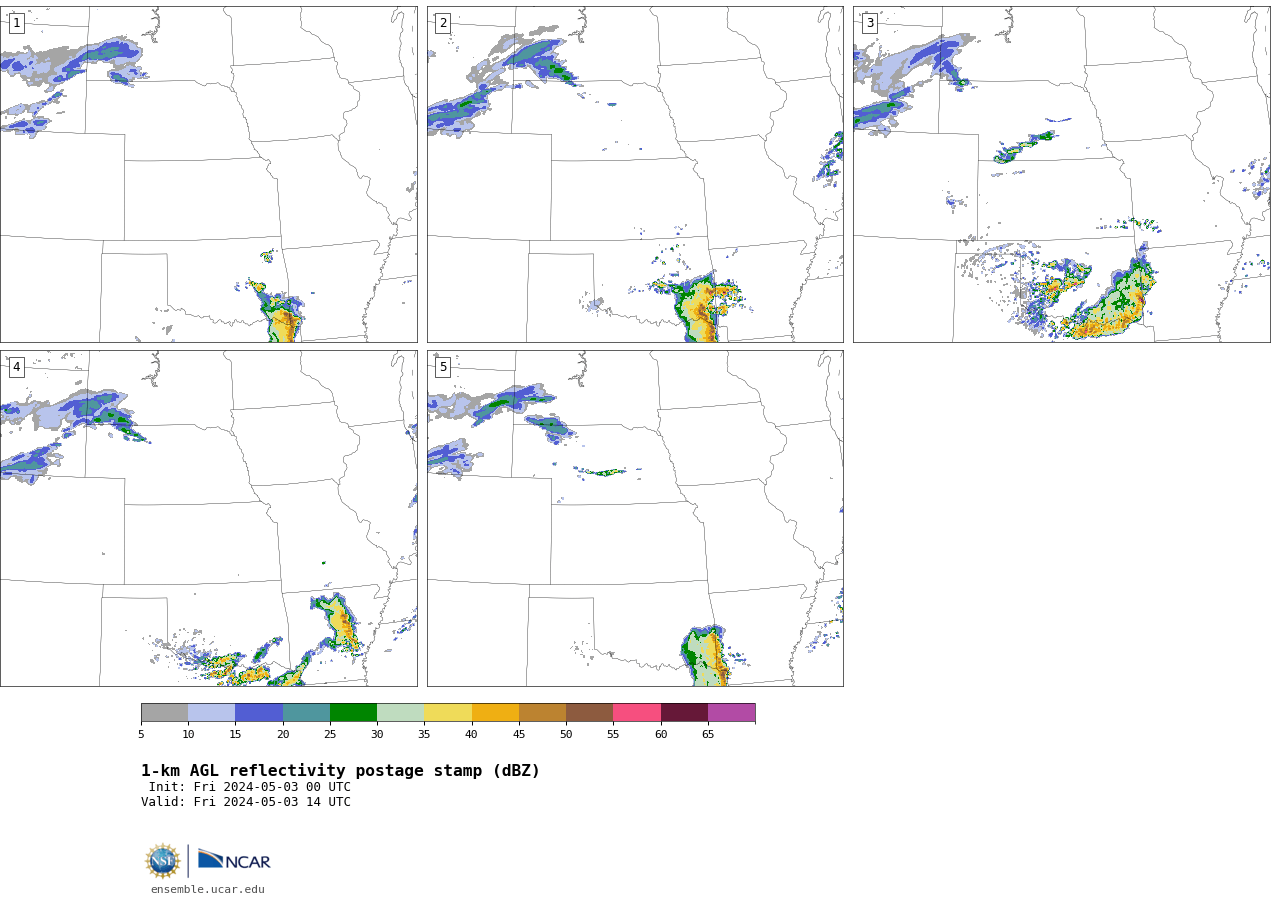Open ensemble member 5 reflectivity map
This screenshot has height=901, width=1280.
pyautogui.click(x=635, y=518)
